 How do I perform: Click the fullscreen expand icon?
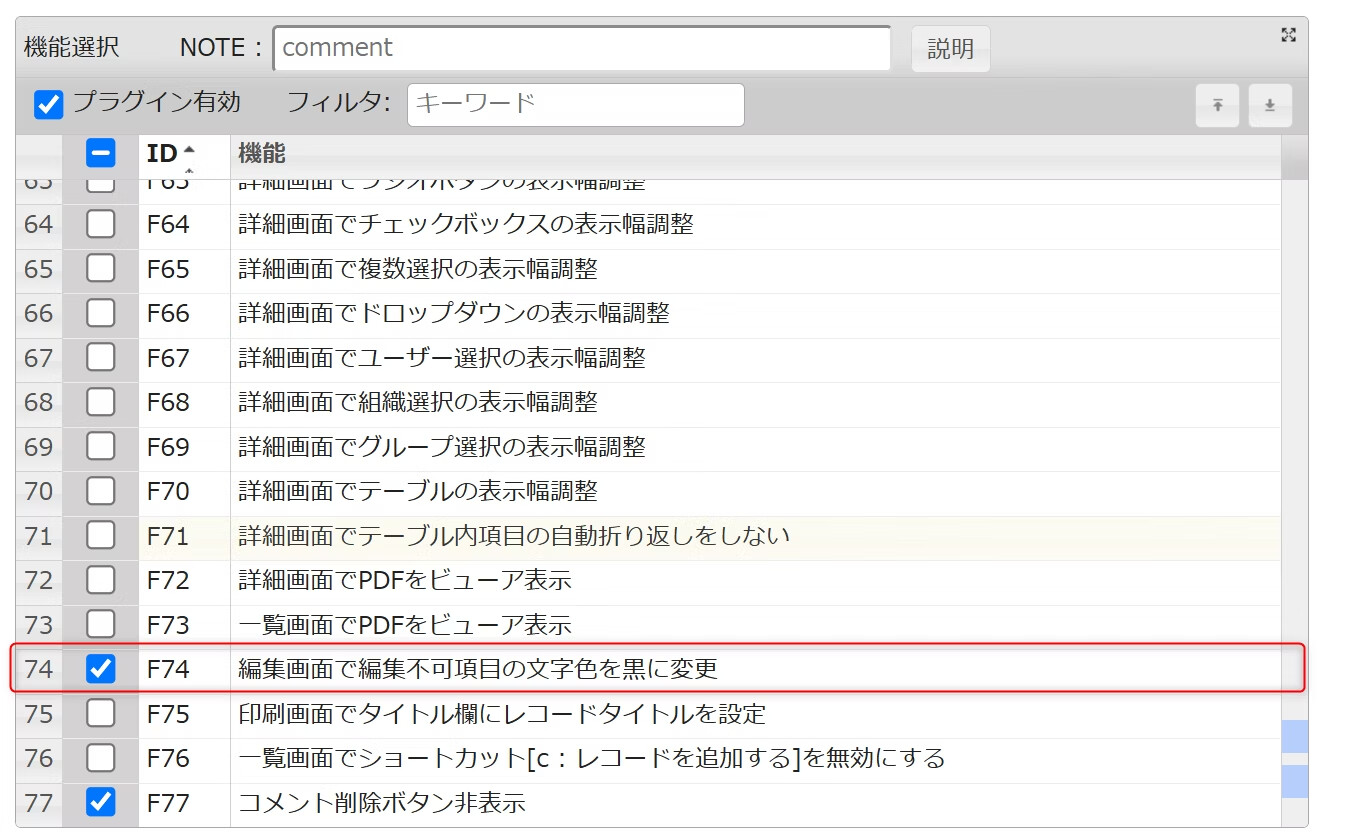pyautogui.click(x=1288, y=35)
